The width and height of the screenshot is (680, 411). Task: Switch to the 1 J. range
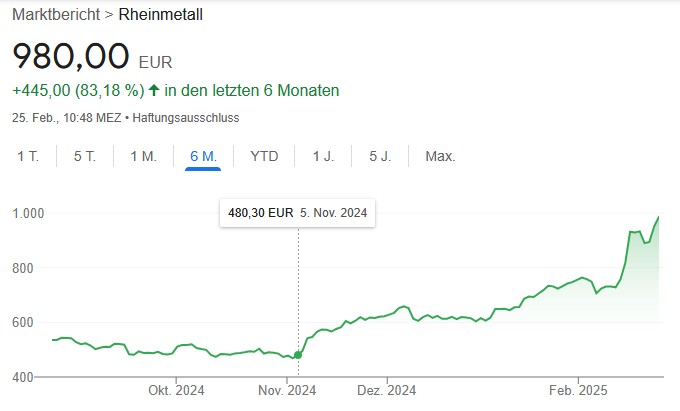(323, 156)
